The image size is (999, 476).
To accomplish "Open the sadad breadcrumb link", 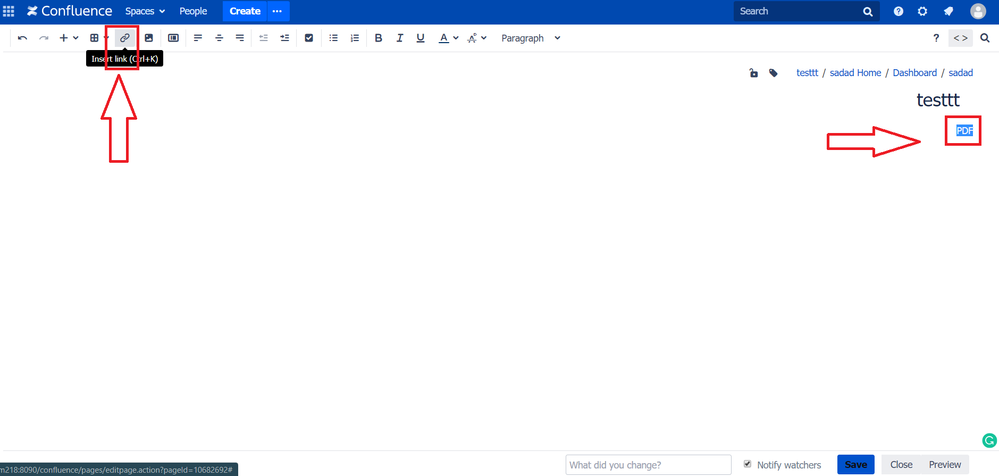I will [x=961, y=73].
